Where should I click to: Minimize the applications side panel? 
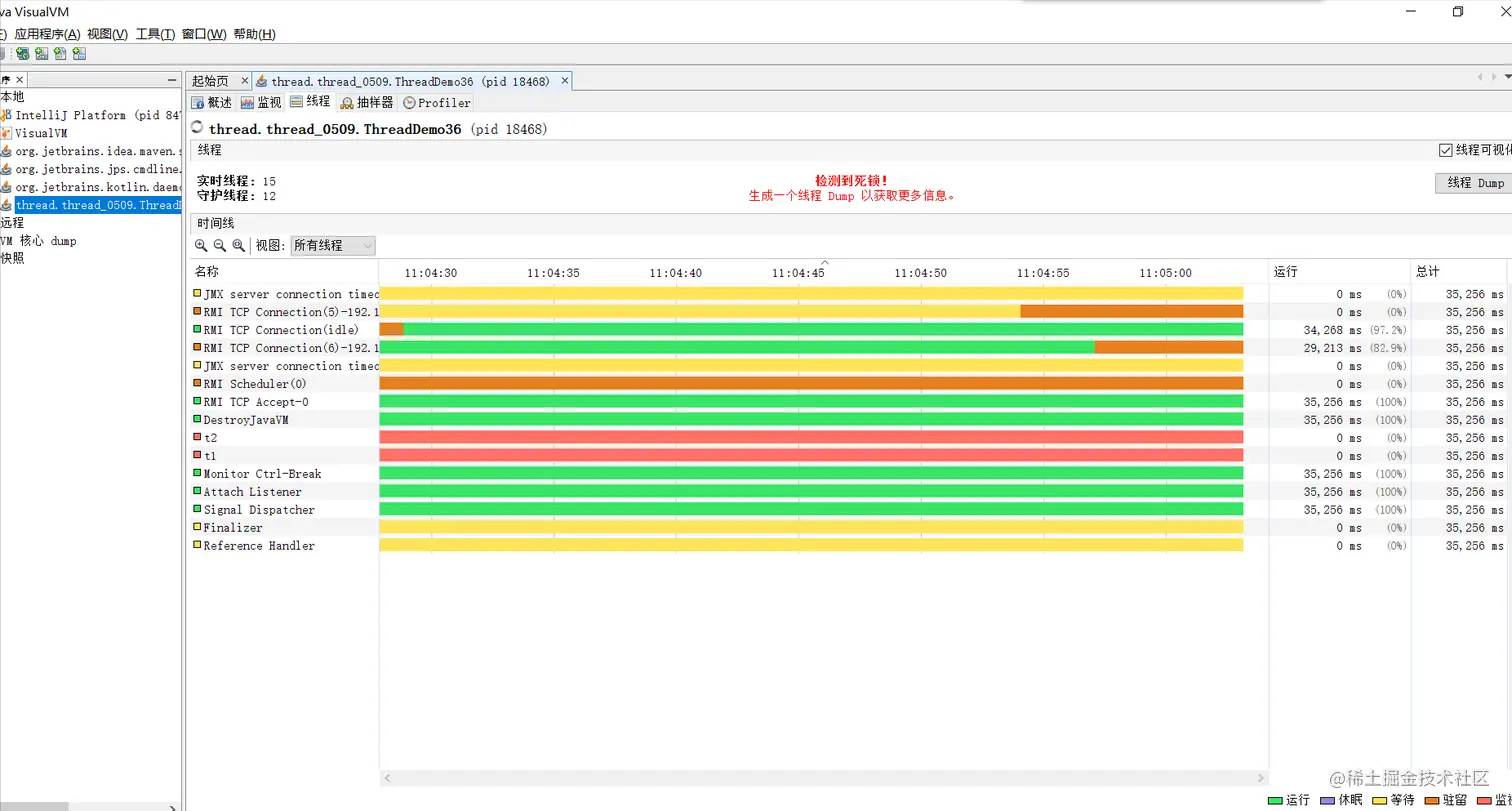click(x=171, y=80)
